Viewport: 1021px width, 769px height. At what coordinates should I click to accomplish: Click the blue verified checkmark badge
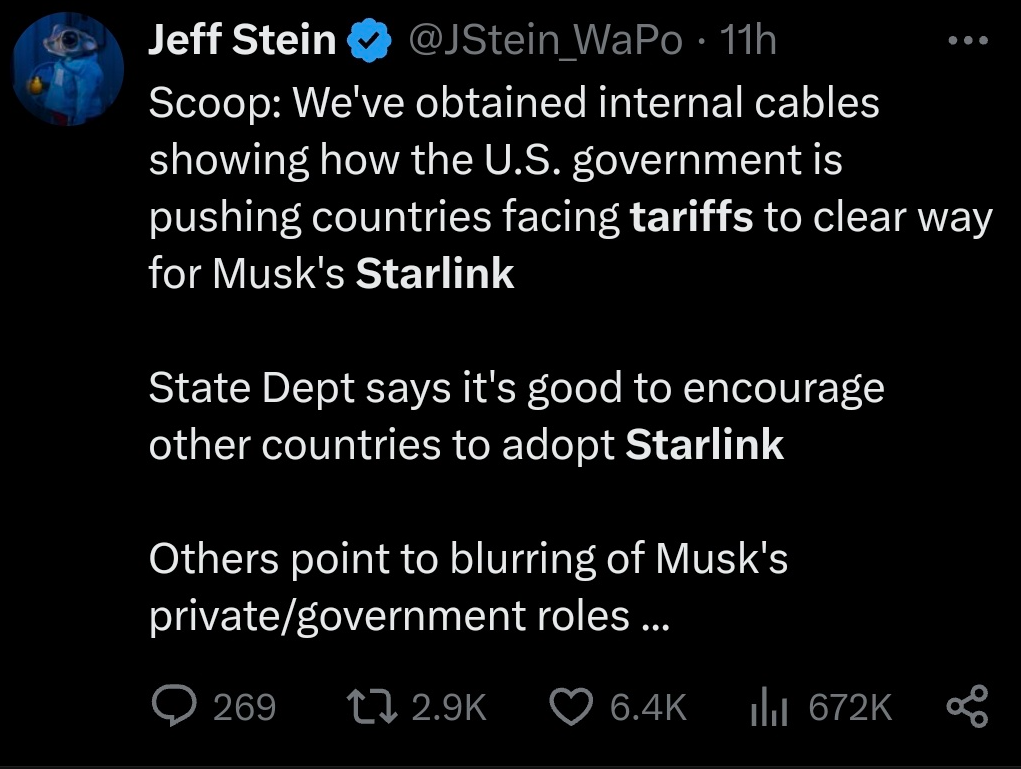pyautogui.click(x=369, y=40)
